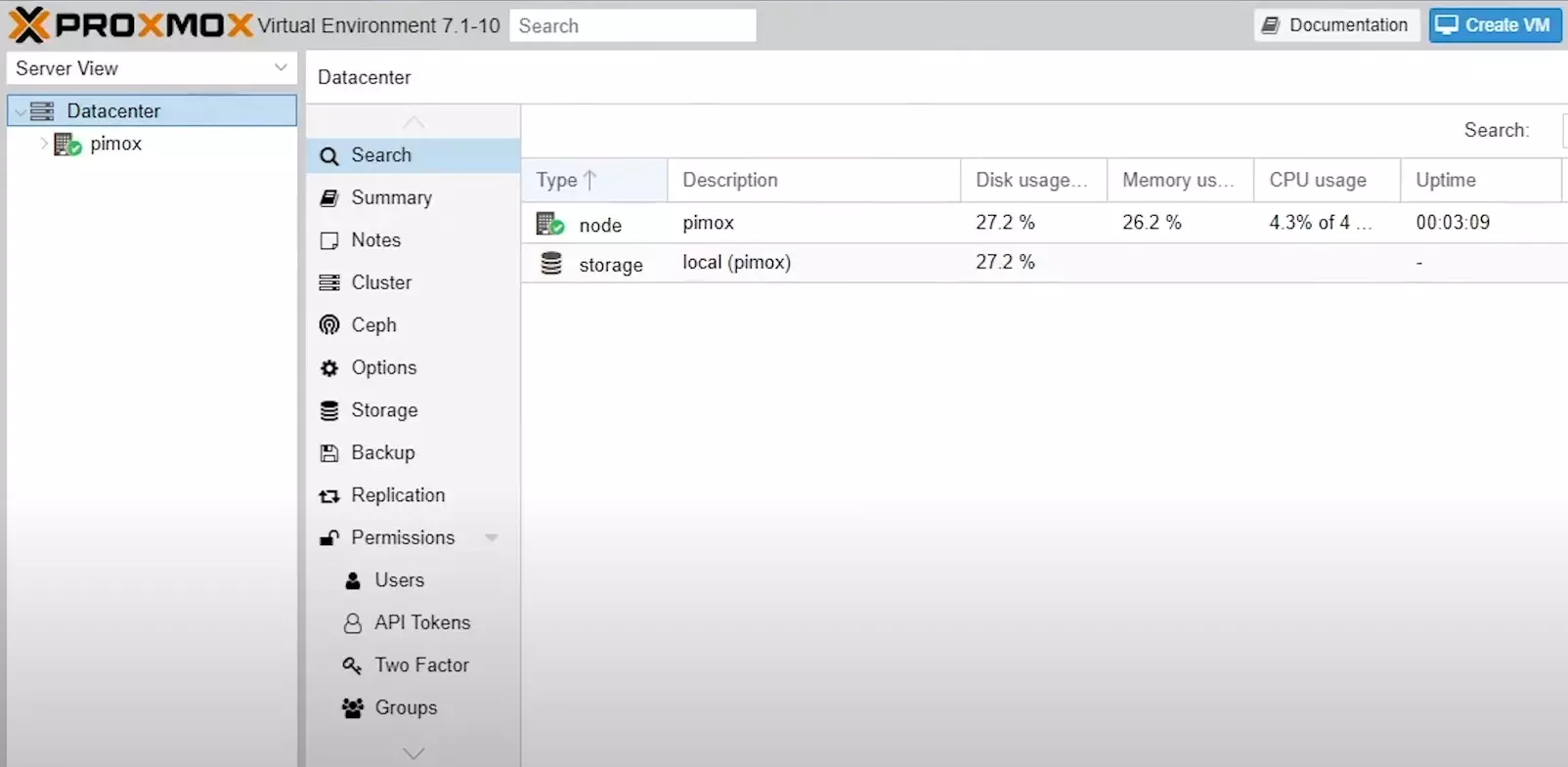
Task: Click the storage type icon in table
Action: (551, 264)
